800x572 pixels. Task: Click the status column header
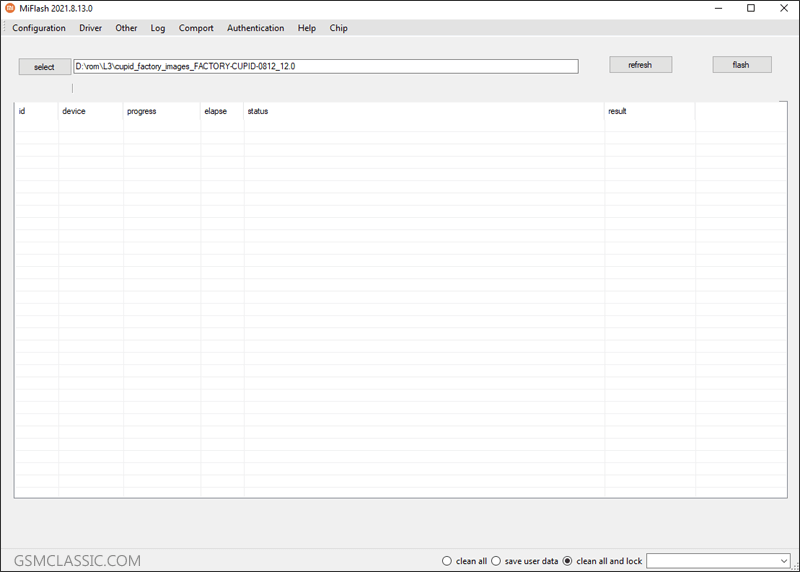pos(424,111)
